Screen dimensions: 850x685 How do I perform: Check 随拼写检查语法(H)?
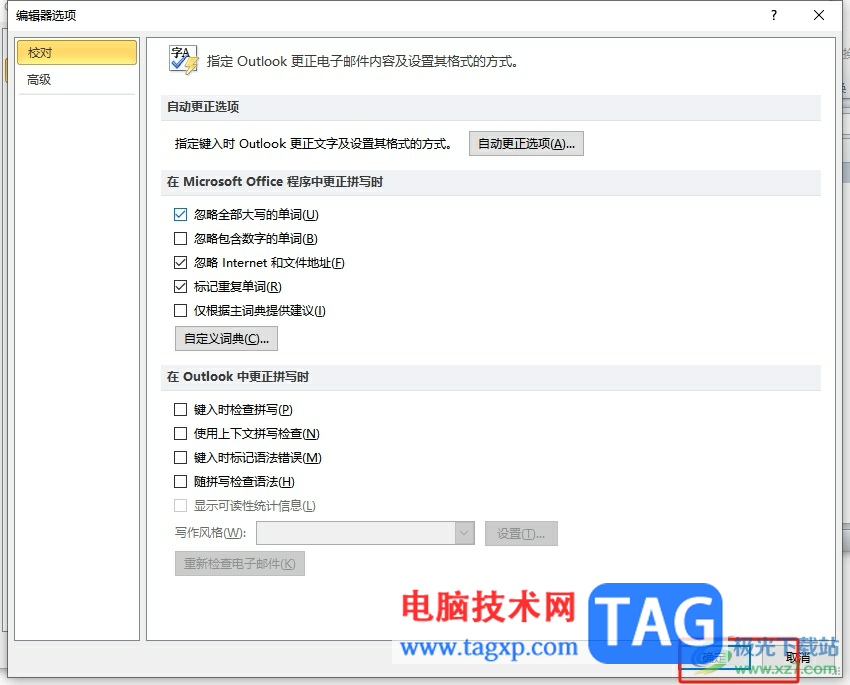tap(181, 482)
